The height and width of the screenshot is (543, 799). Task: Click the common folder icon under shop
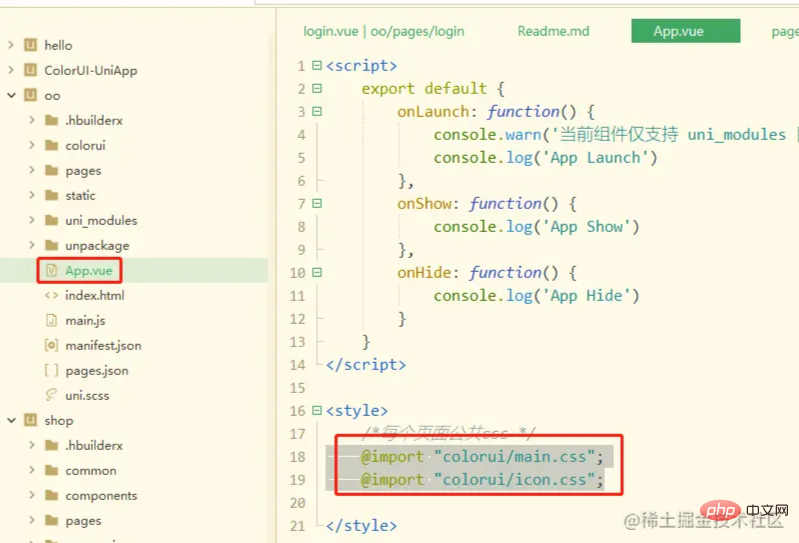(51, 470)
